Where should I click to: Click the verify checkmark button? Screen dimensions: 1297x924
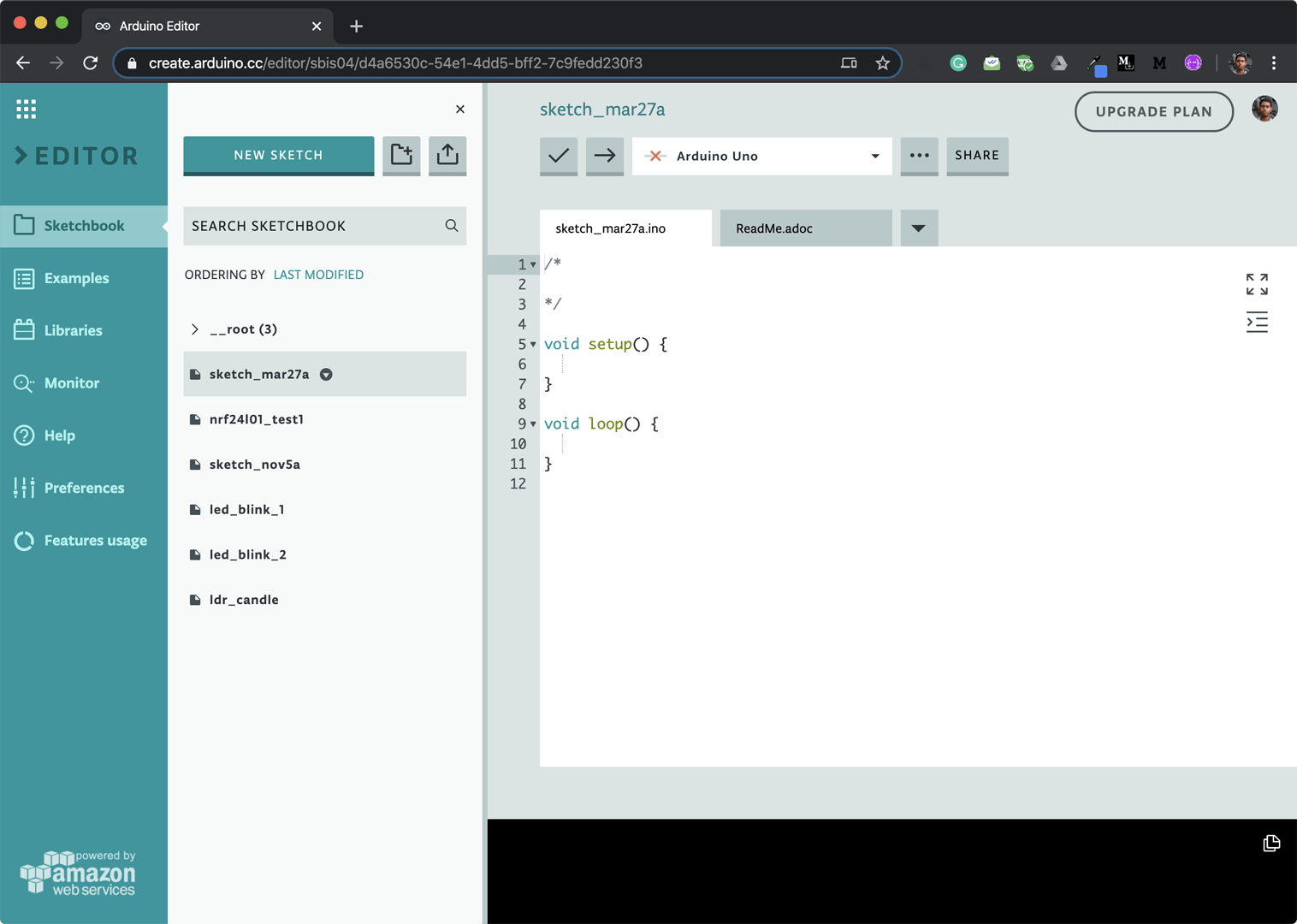coord(559,156)
